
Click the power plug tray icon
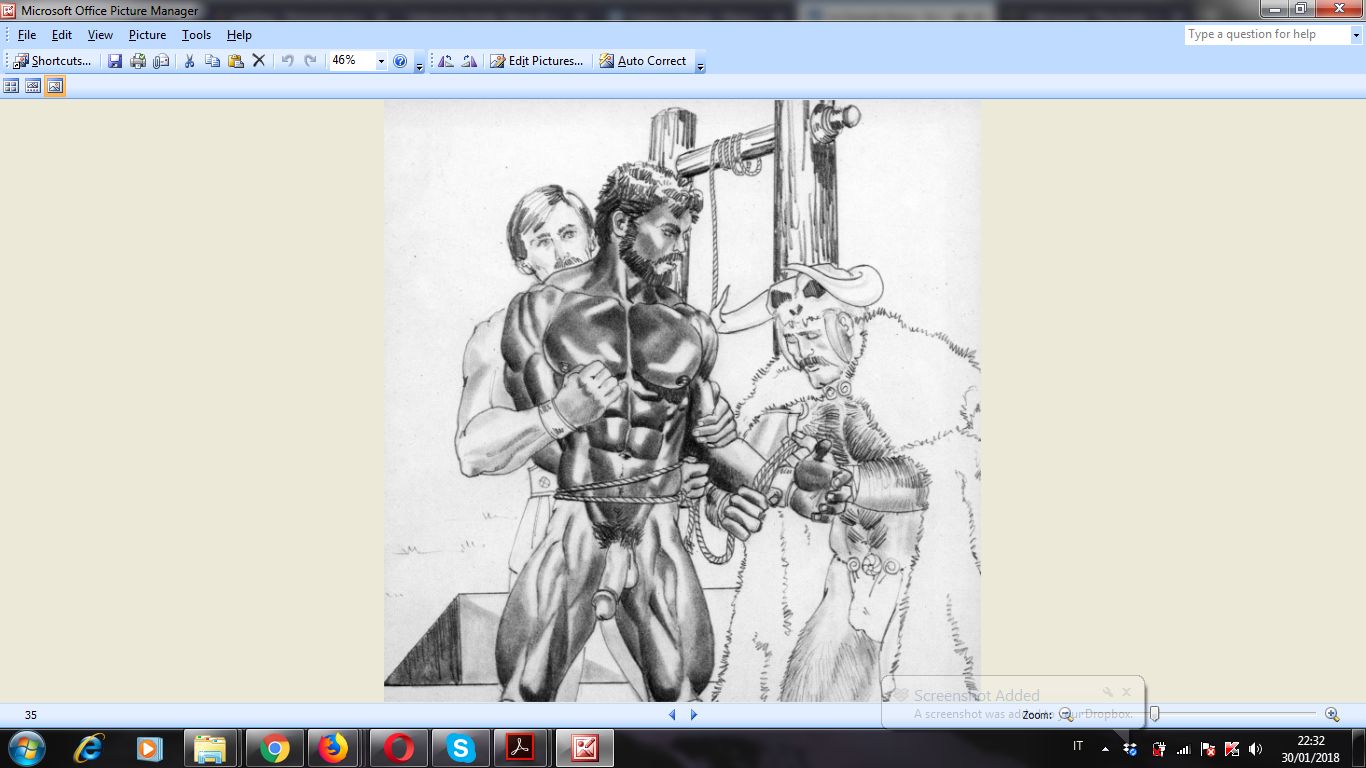pyautogui.click(x=1159, y=748)
